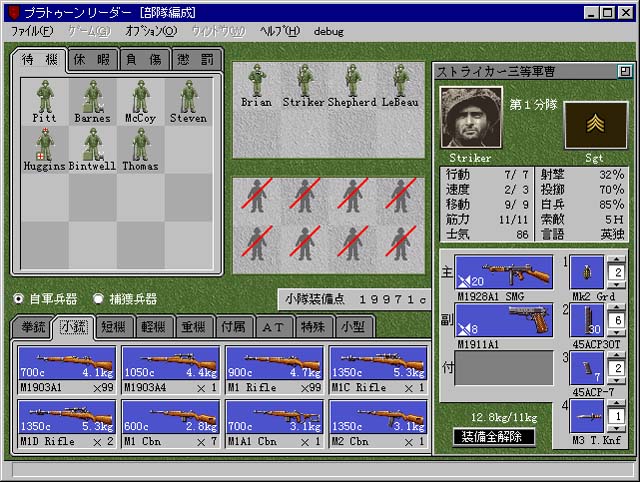640x482 pixels.
Task: Select the Pitt soldier icon
Action: [x=44, y=102]
